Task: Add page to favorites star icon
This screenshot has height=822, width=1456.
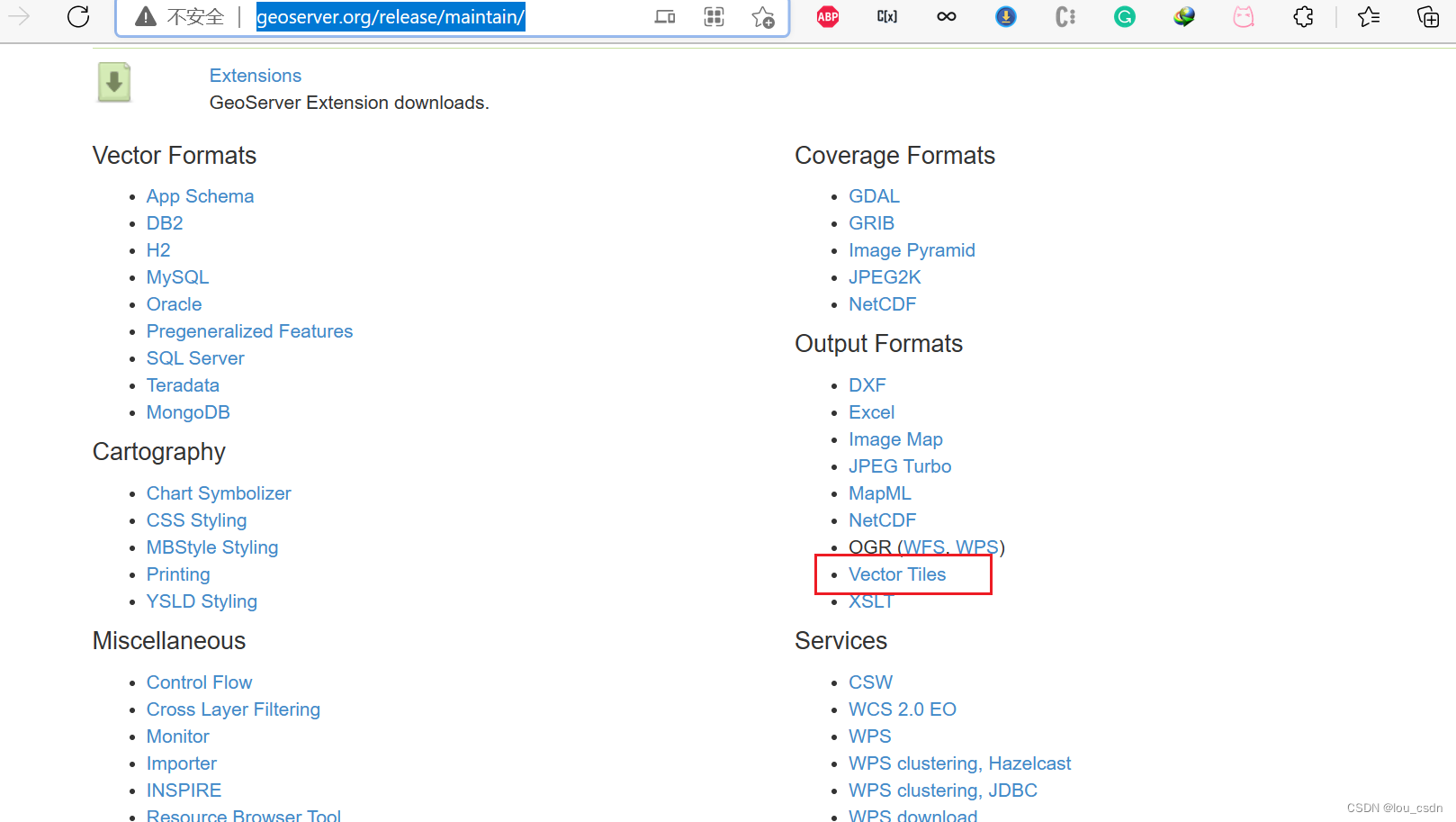Action: tap(763, 17)
